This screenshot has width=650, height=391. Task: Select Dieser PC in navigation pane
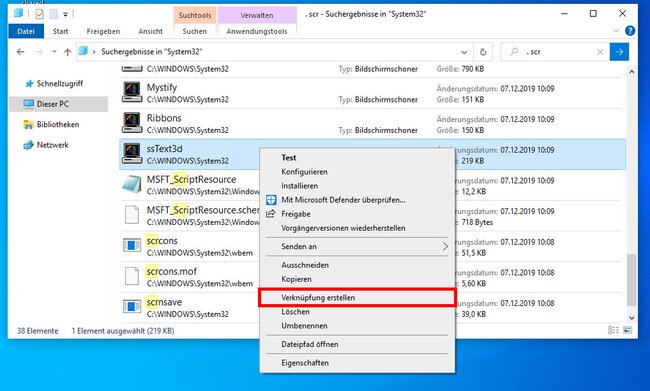tap(58, 104)
